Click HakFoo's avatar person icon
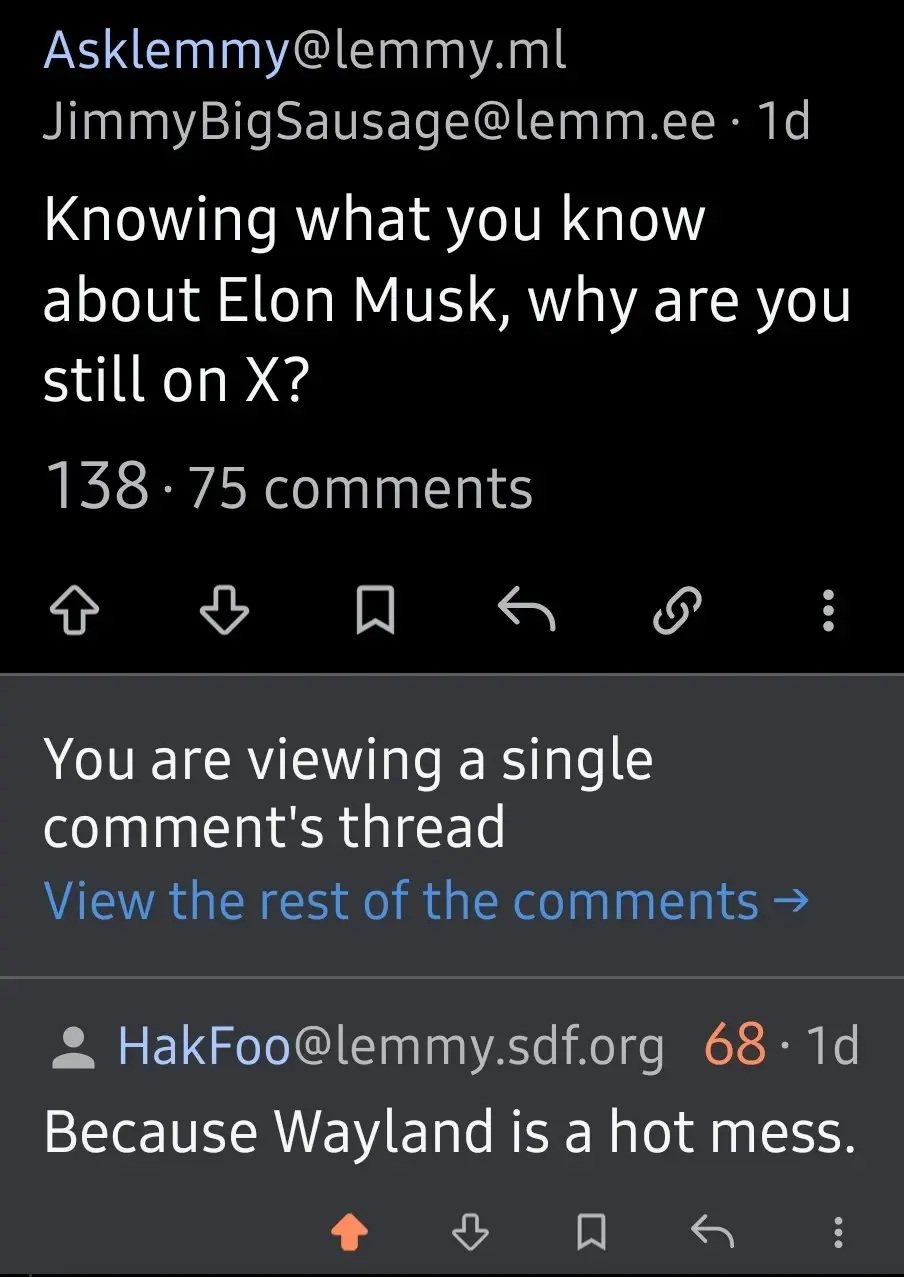This screenshot has height=1277, width=904. (x=71, y=1047)
